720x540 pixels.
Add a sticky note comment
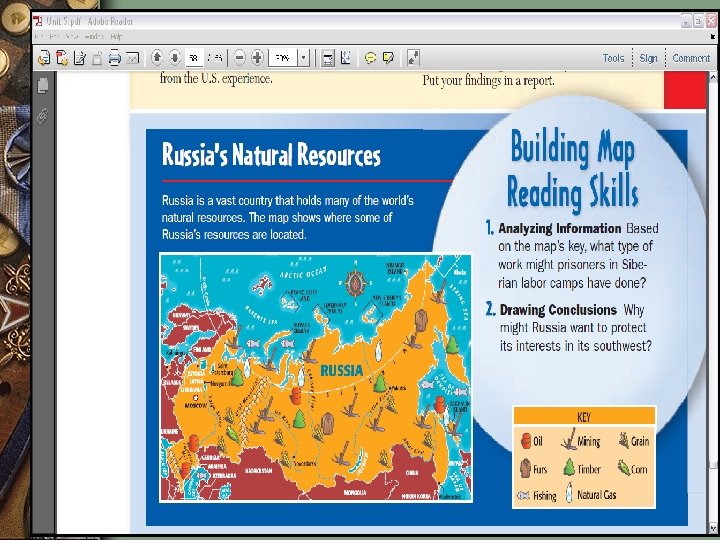(x=370, y=58)
